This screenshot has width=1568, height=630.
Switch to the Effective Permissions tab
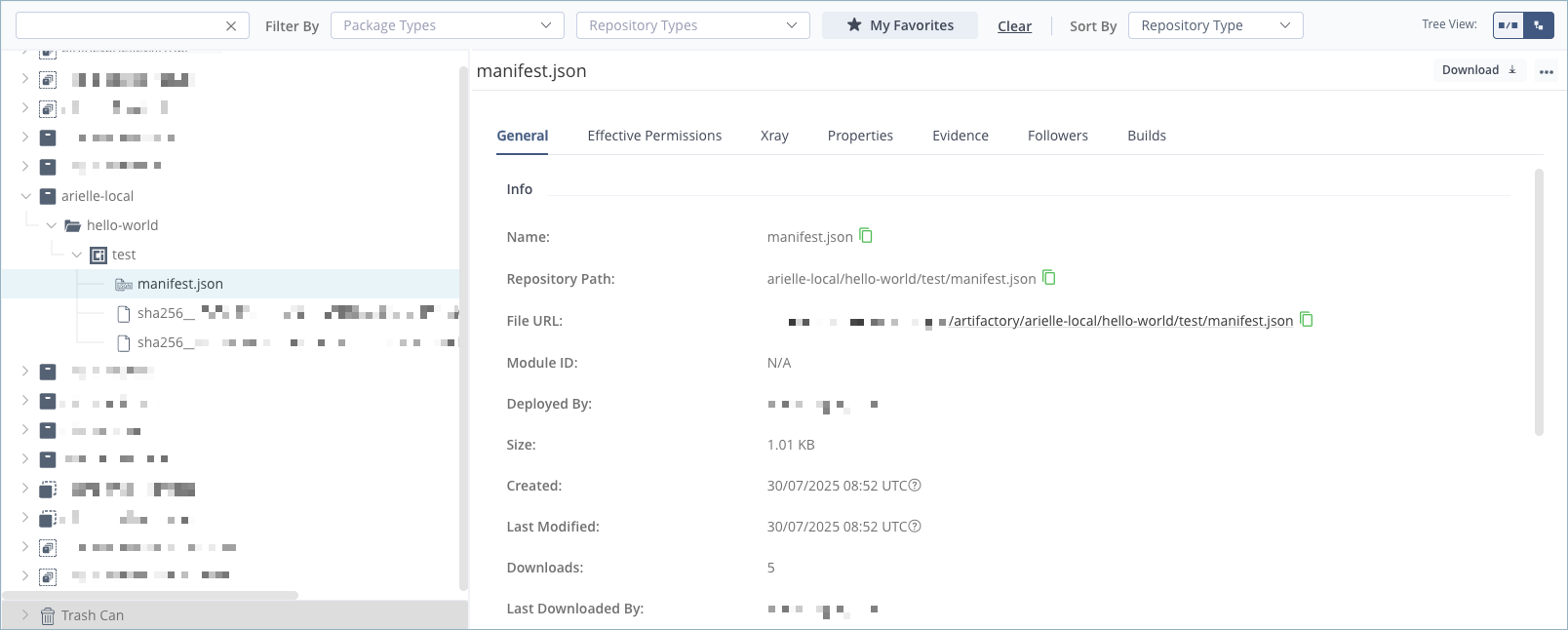point(654,136)
